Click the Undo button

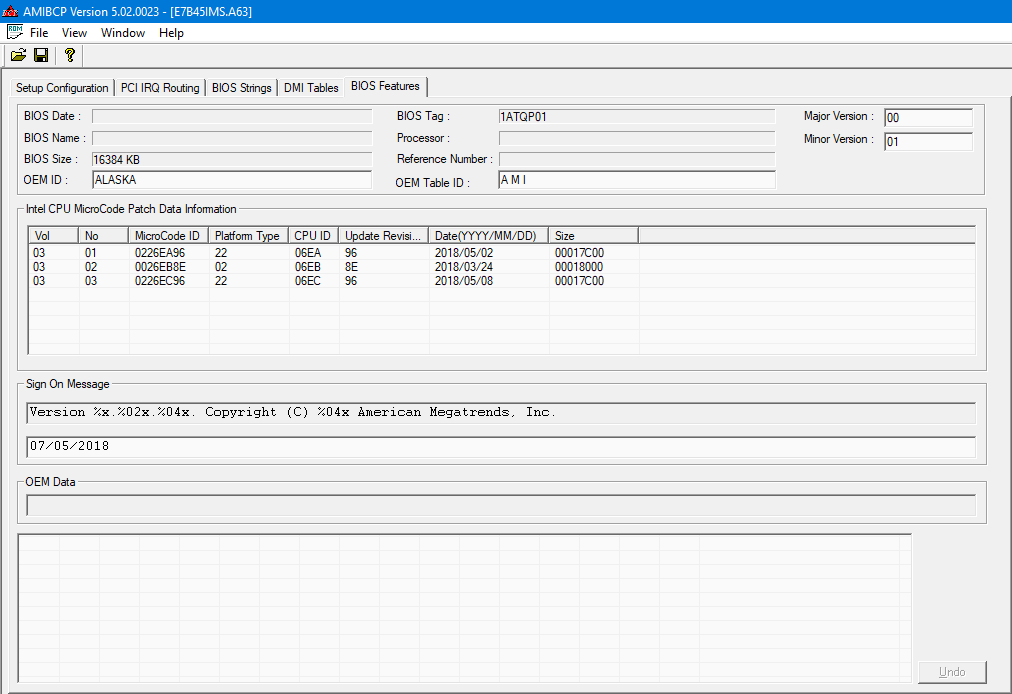tap(952, 672)
